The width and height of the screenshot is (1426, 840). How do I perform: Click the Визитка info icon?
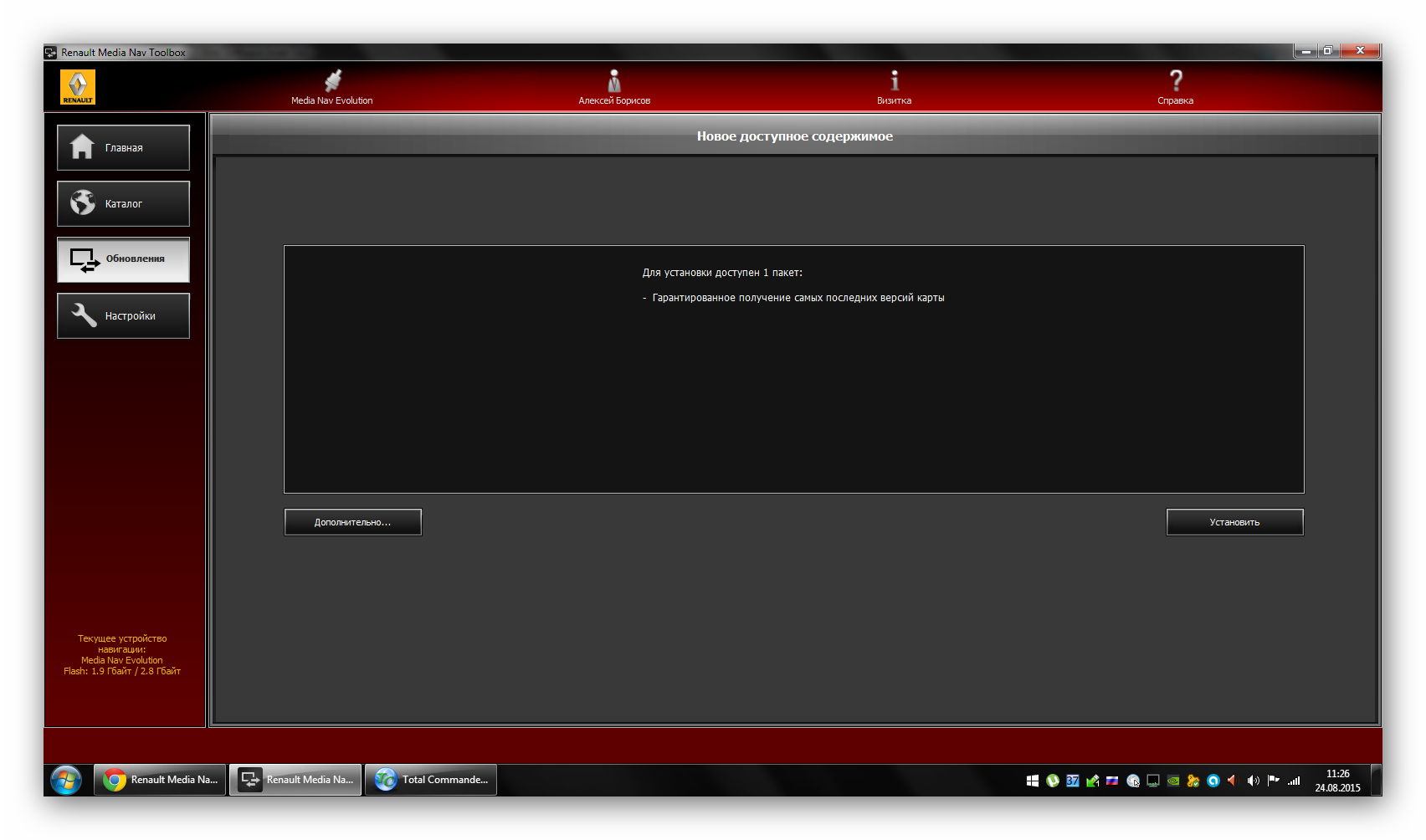pos(894,81)
